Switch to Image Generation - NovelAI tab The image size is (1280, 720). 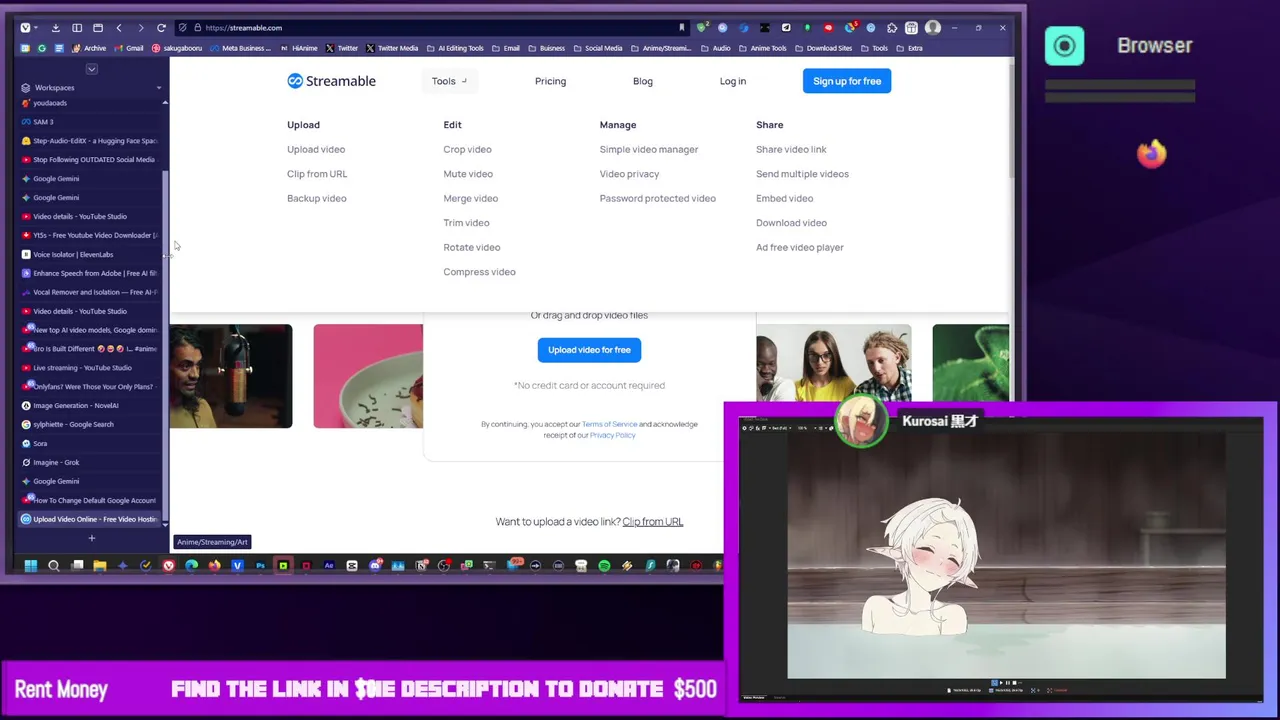(90, 405)
